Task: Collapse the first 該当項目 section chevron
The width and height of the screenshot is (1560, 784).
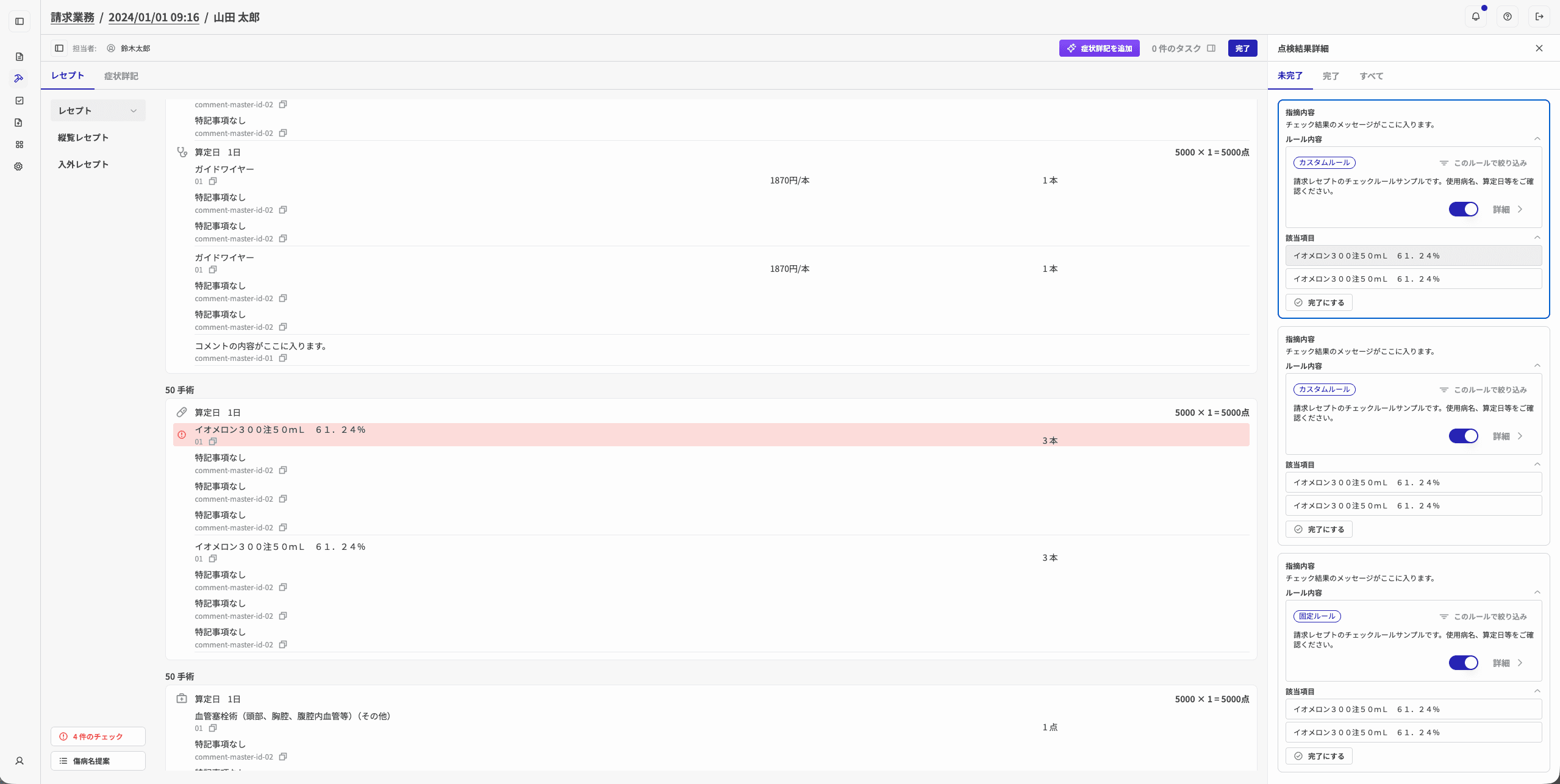Action: click(x=1537, y=238)
